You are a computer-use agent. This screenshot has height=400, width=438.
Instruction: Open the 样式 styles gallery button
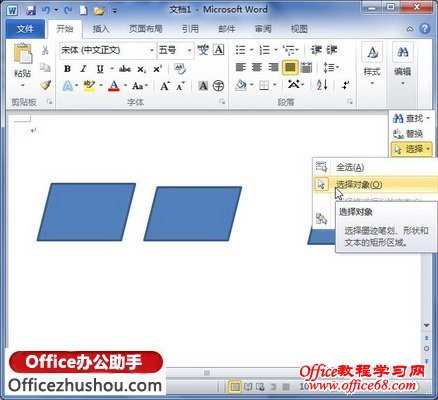[x=372, y=65]
